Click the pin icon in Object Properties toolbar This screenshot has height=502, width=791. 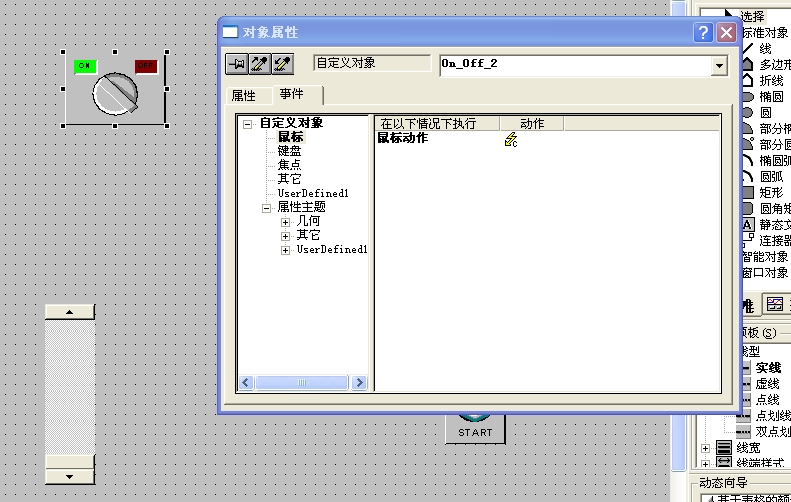[x=236, y=64]
